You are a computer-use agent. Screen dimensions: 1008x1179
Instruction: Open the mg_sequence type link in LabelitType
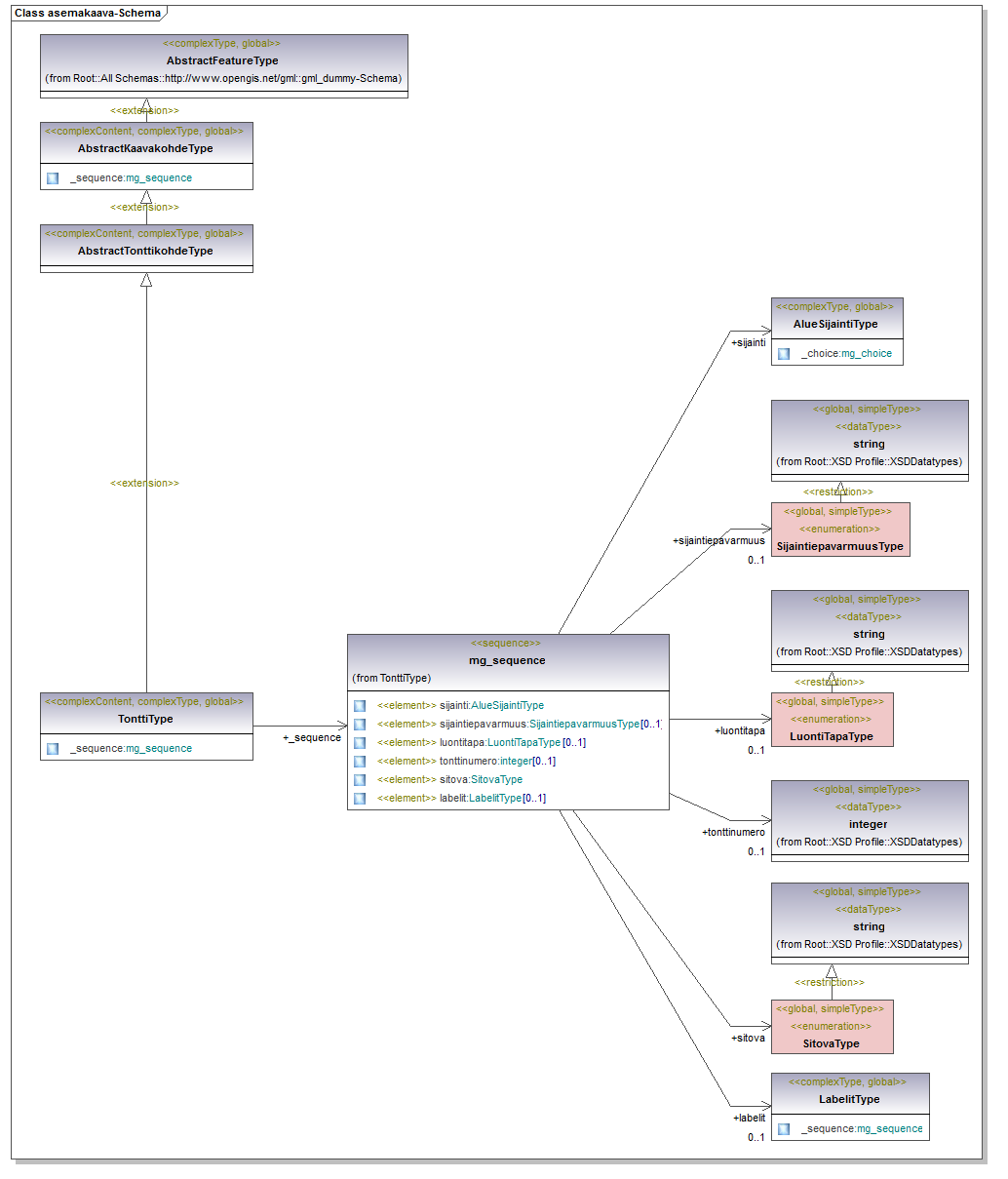889,1129
